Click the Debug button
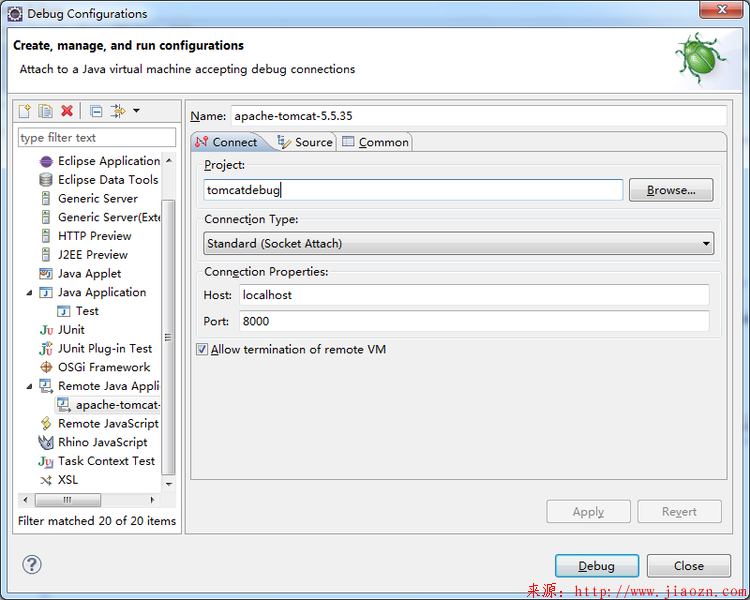The height and width of the screenshot is (600, 750). (596, 566)
